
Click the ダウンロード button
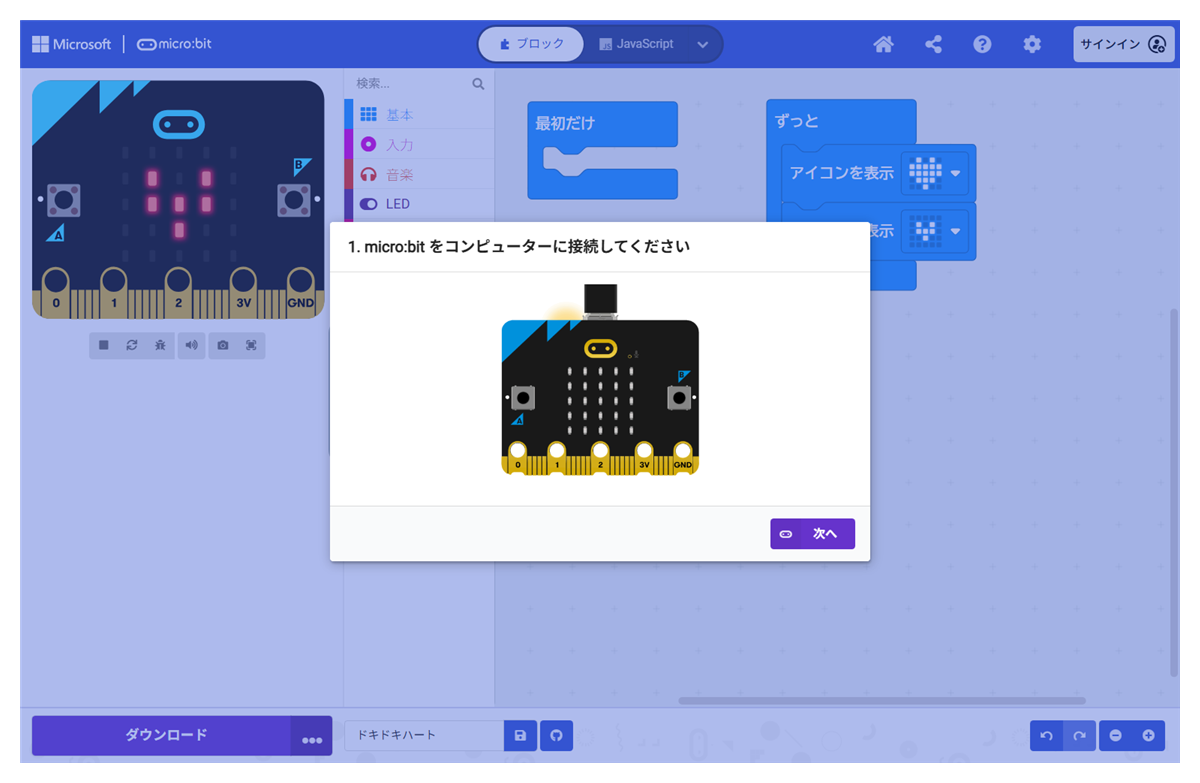(x=161, y=735)
